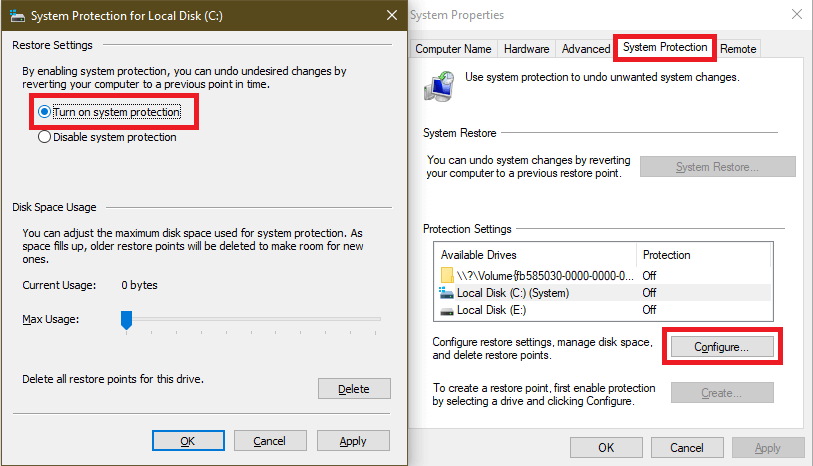Screen dimensions: 813x466
Task: Click the Local Disk (C:) drive icon
Action: [x=446, y=293]
